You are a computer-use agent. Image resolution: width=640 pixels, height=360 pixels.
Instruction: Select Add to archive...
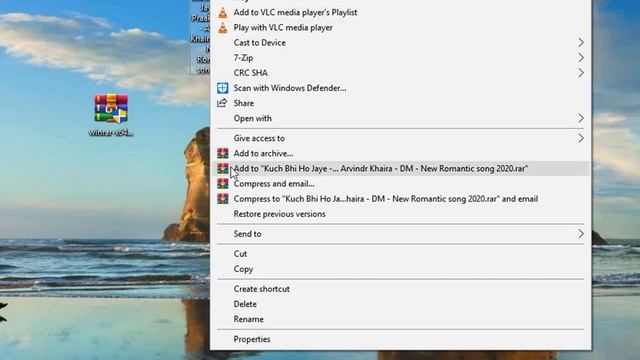263,153
